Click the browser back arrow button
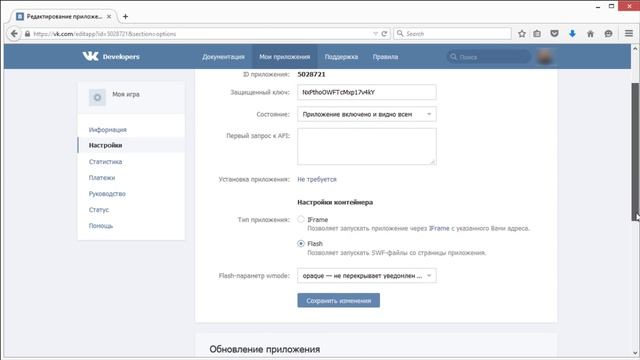The height and width of the screenshot is (360, 640). (14, 34)
